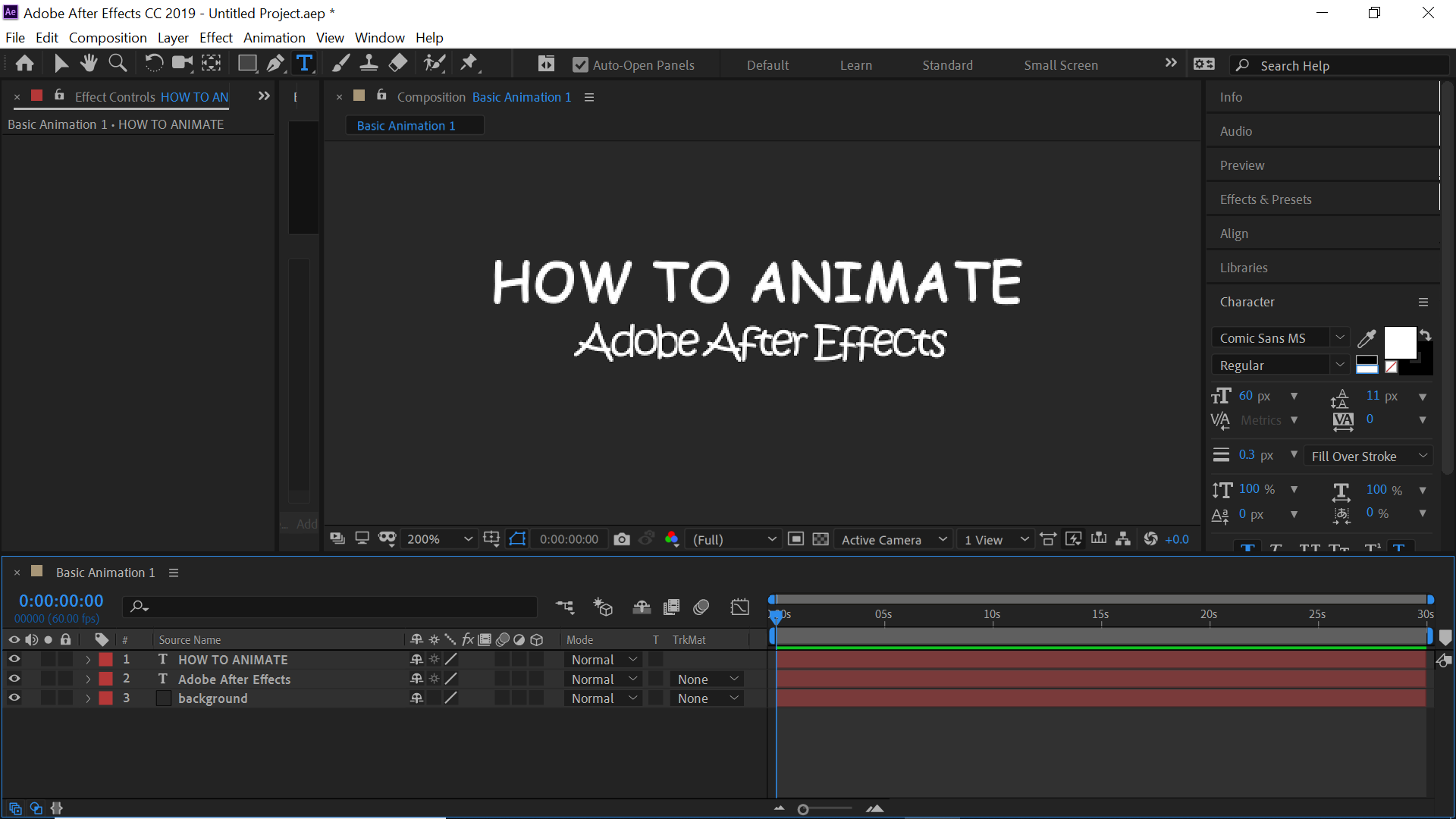
Task: Select the Hand tool
Action: [x=89, y=64]
